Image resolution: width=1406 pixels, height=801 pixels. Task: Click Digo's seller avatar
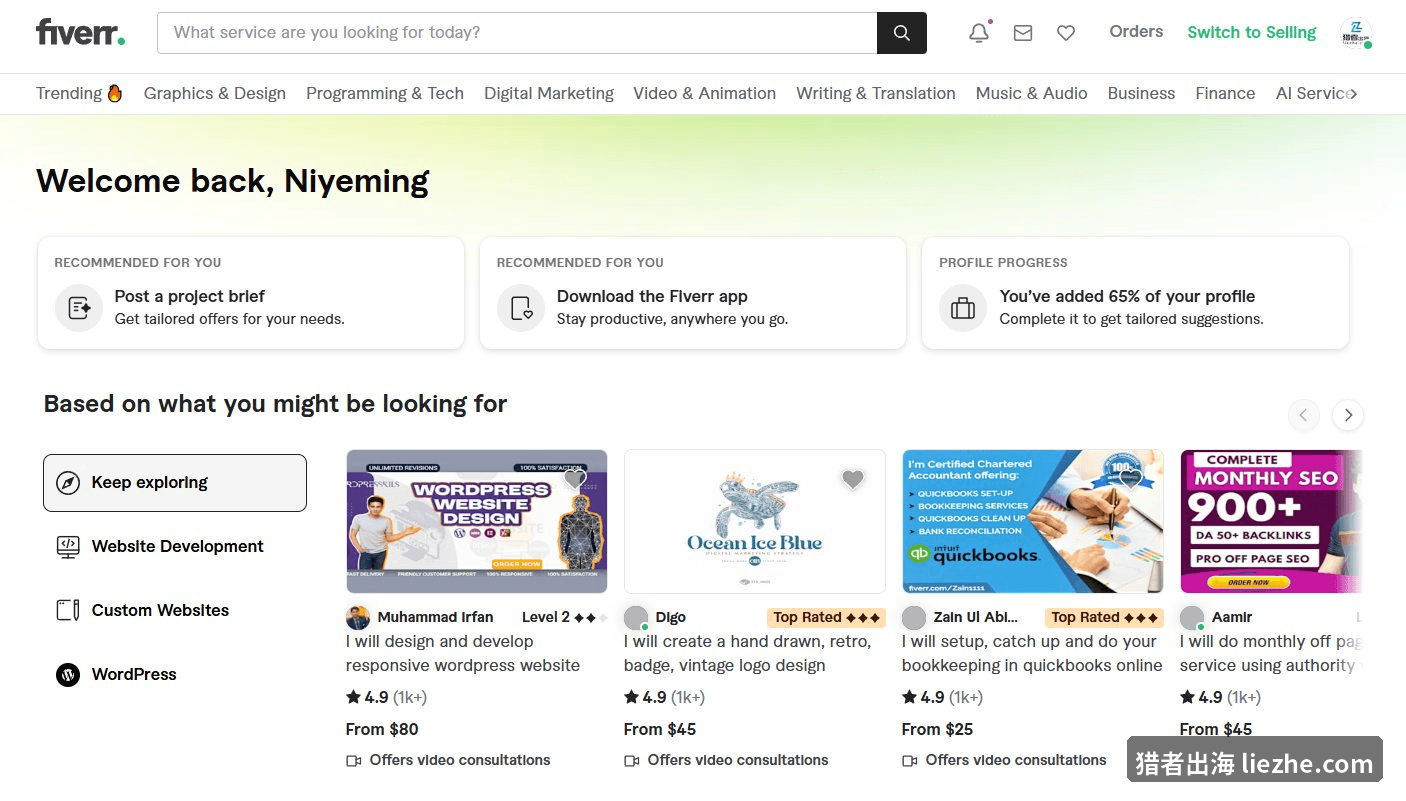tap(636, 617)
